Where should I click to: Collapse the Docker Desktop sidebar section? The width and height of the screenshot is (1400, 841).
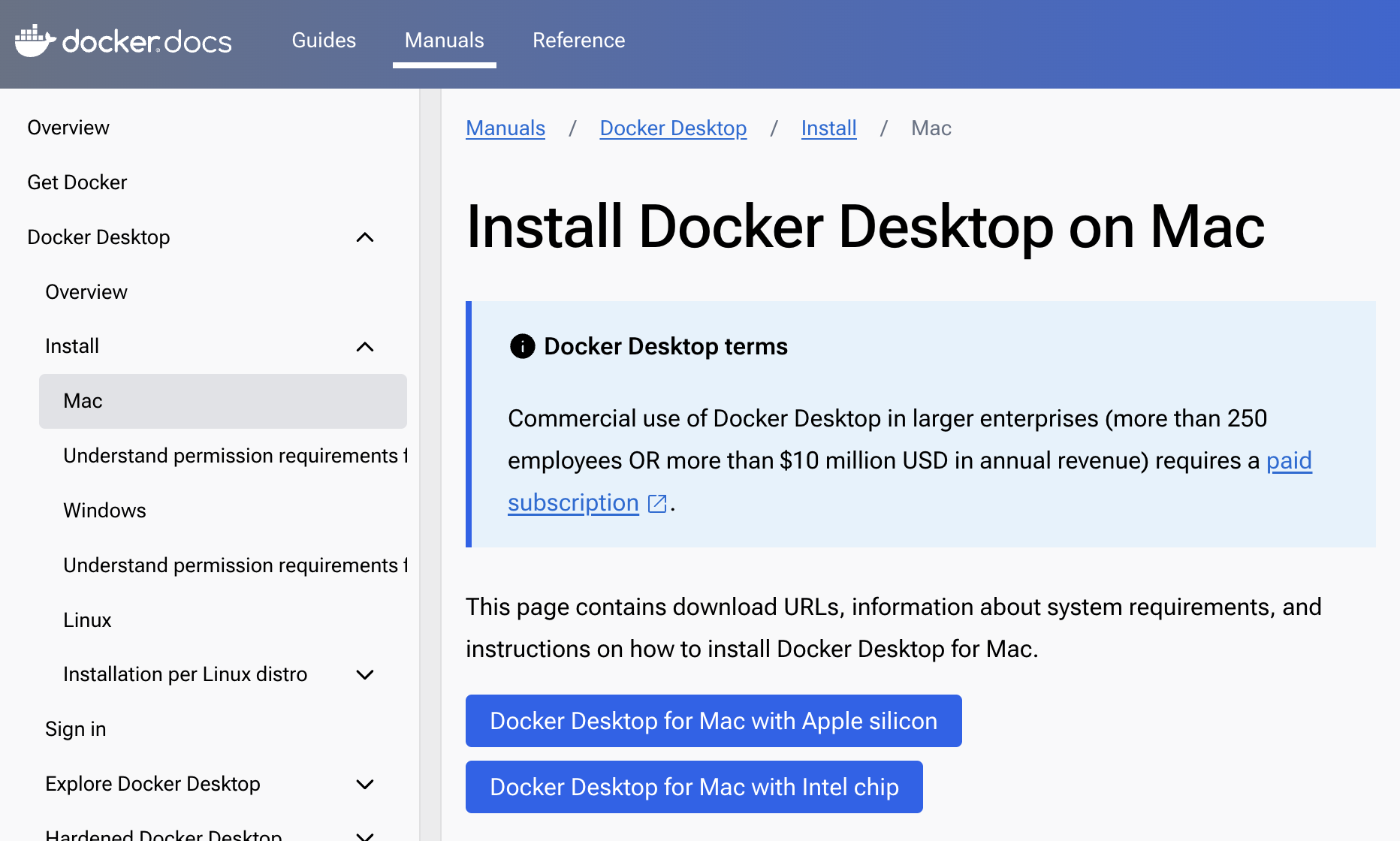[x=365, y=237]
